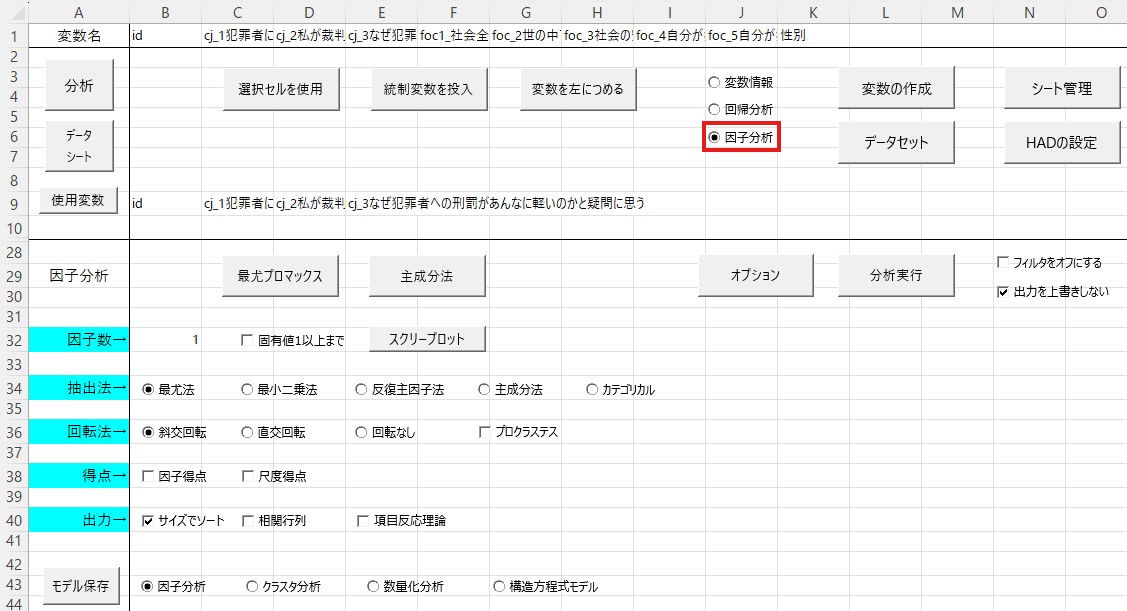This screenshot has height=611, width=1127.
Task: Select 直交回転 rotation option
Action: tap(248, 433)
